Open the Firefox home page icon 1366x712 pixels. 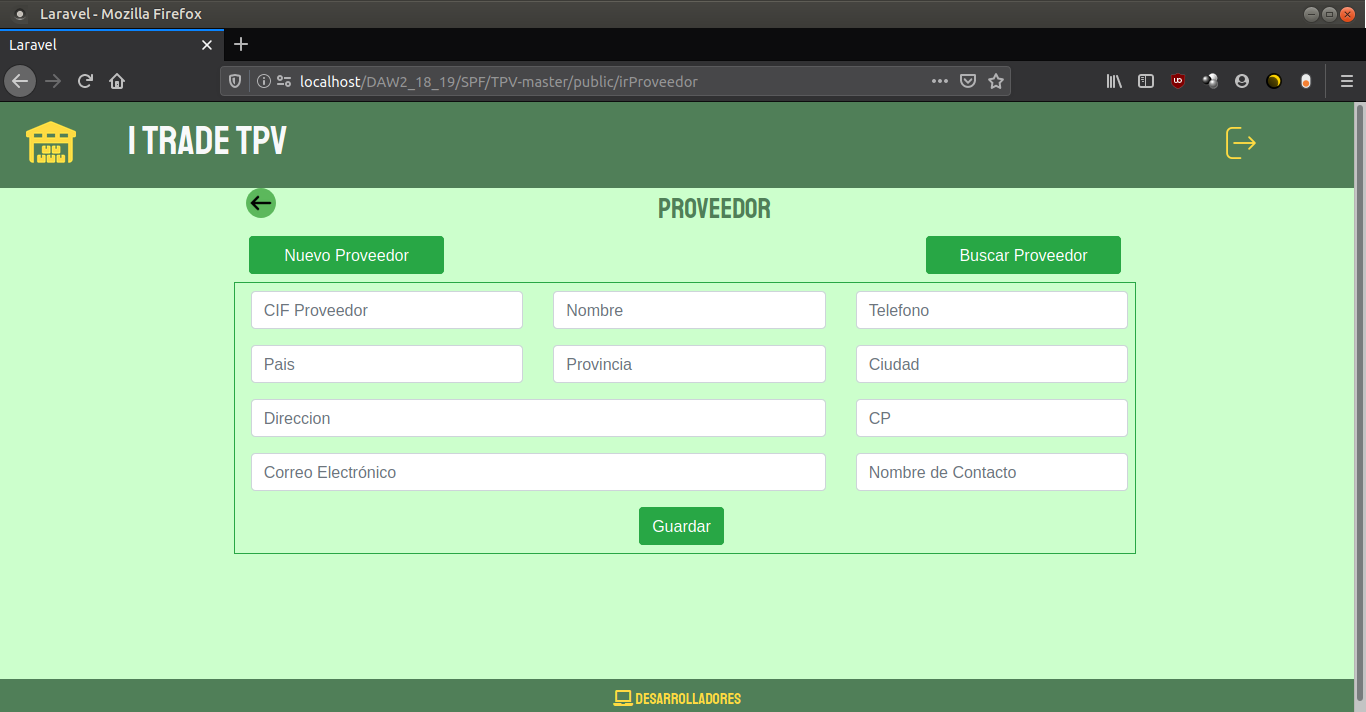click(x=117, y=81)
